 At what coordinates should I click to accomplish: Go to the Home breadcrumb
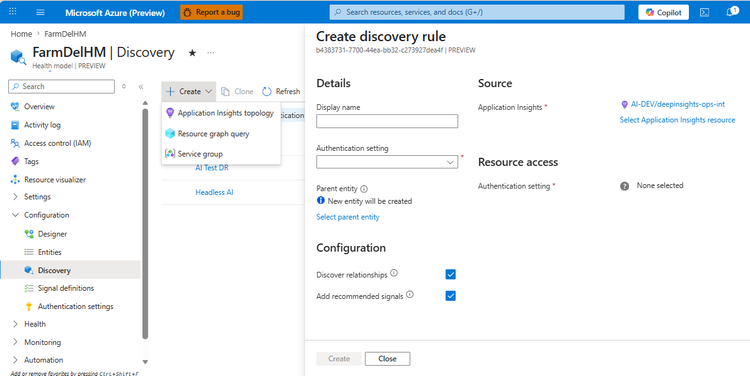tap(22, 34)
